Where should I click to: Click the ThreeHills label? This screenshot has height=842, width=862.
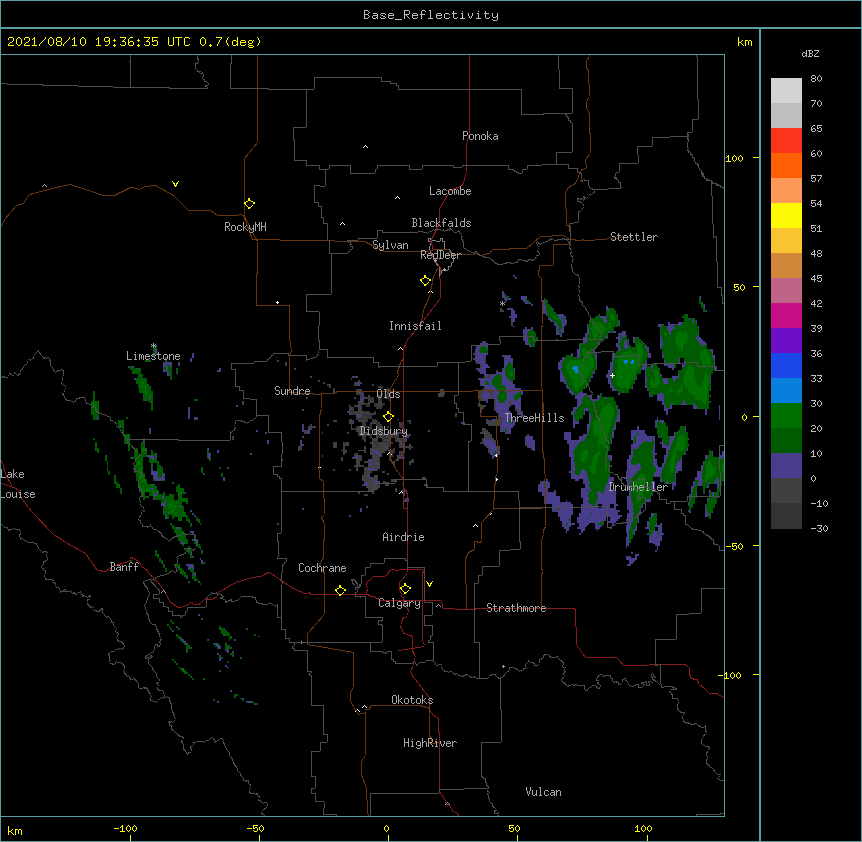point(534,418)
